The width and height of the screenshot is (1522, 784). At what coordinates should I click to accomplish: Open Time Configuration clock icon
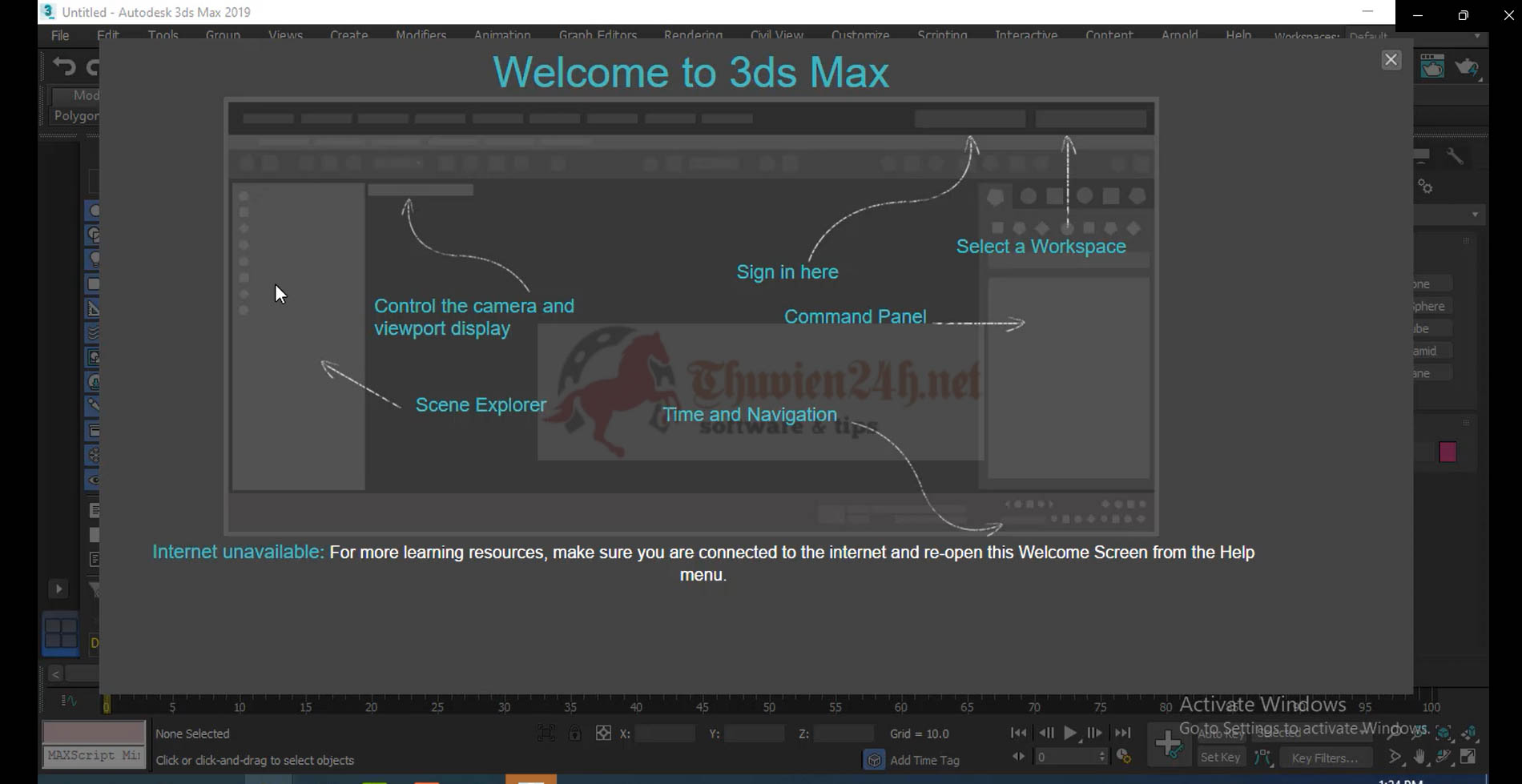pyautogui.click(x=1123, y=756)
